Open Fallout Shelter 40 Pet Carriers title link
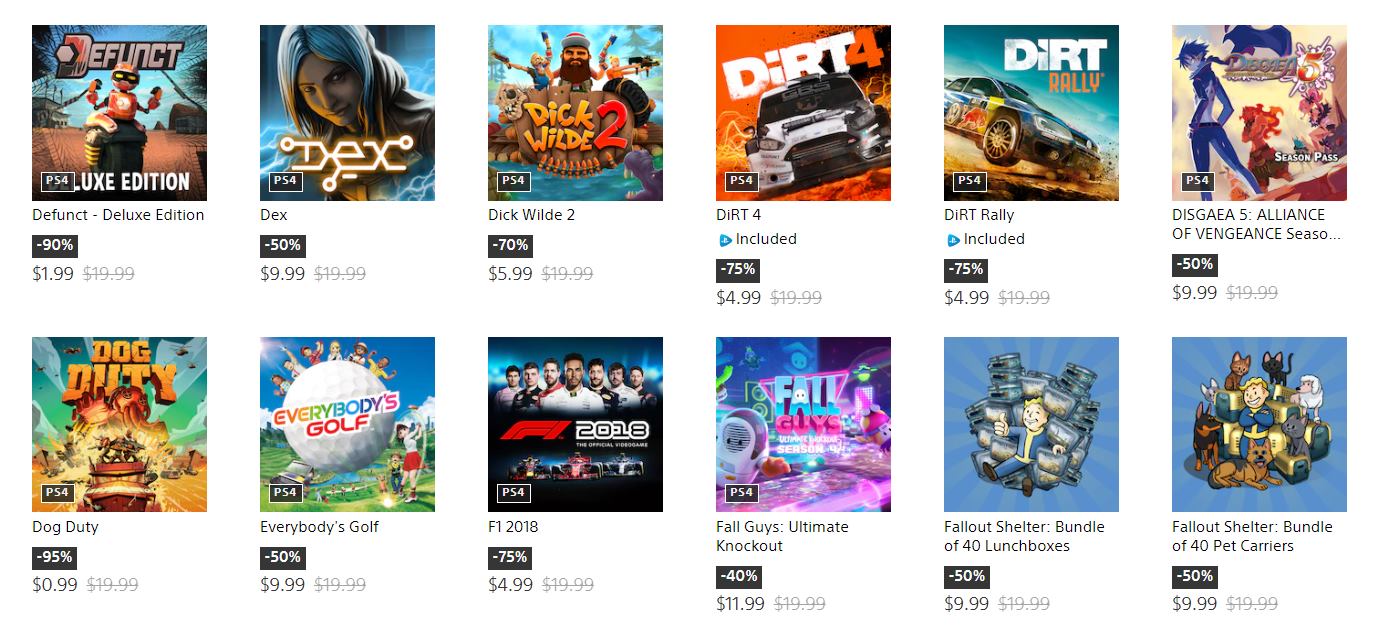 click(x=1252, y=536)
